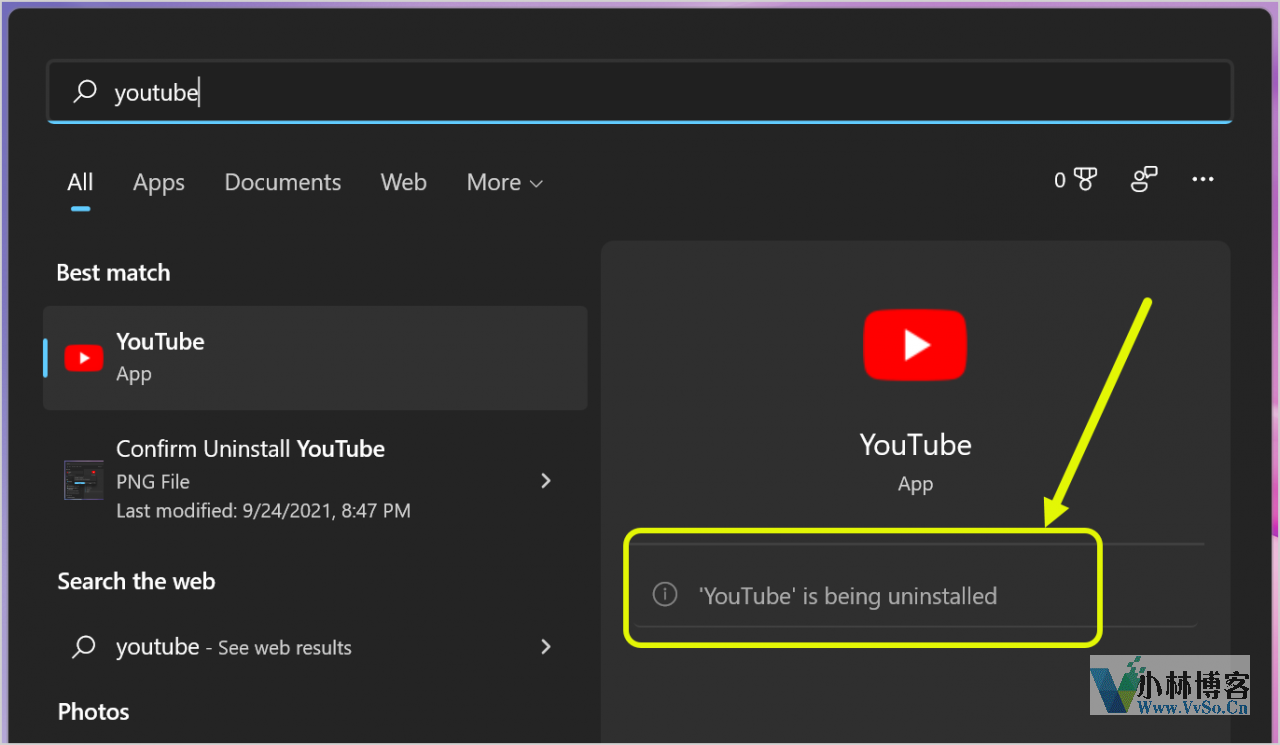Viewport: 1280px width, 745px height.
Task: Click the info icon beside uninstall message
Action: click(665, 595)
